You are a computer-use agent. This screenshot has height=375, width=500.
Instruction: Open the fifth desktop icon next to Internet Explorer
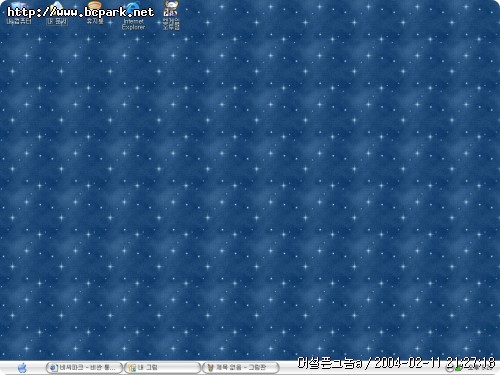[171, 15]
